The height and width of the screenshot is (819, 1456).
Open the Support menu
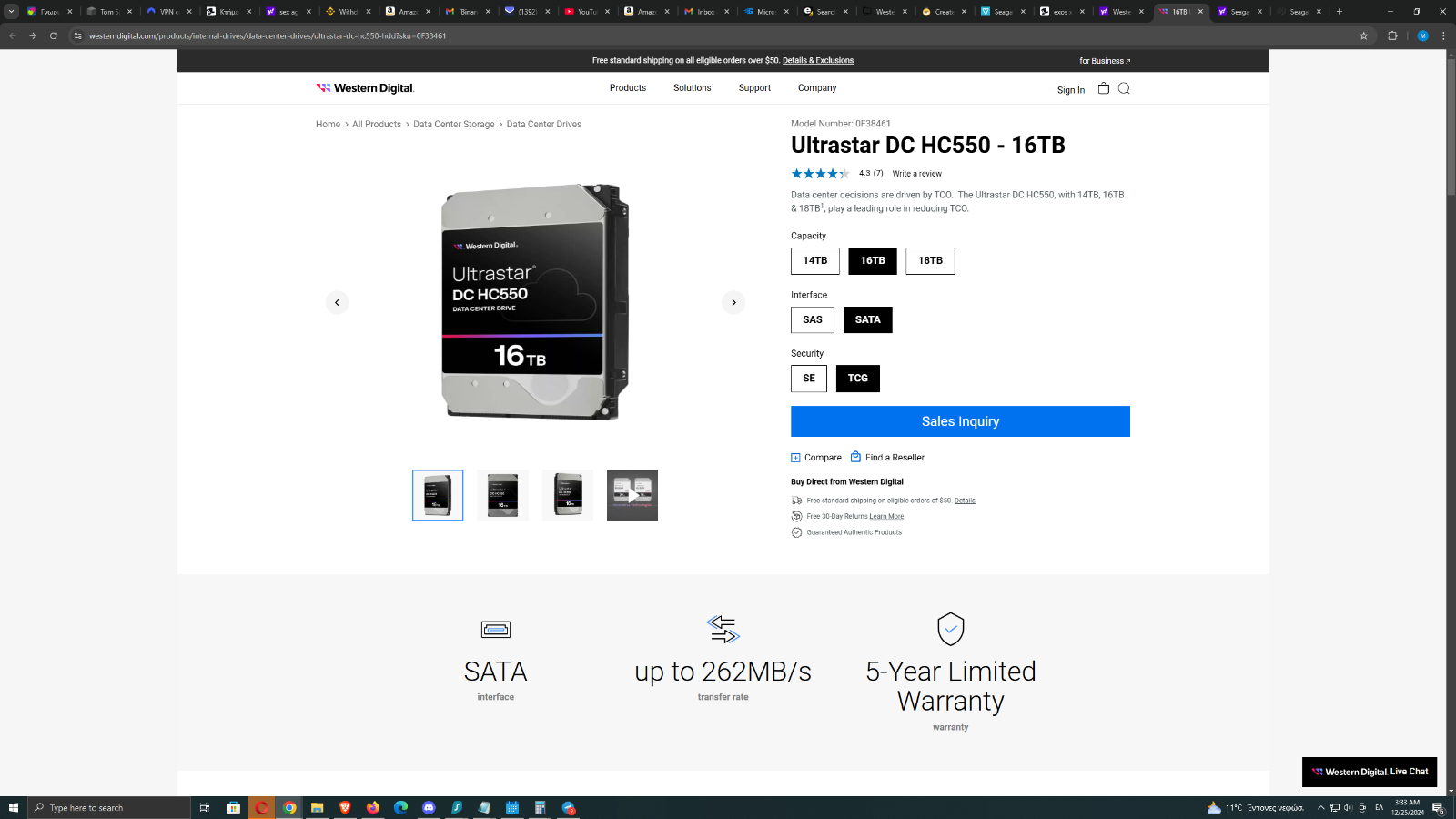[754, 88]
